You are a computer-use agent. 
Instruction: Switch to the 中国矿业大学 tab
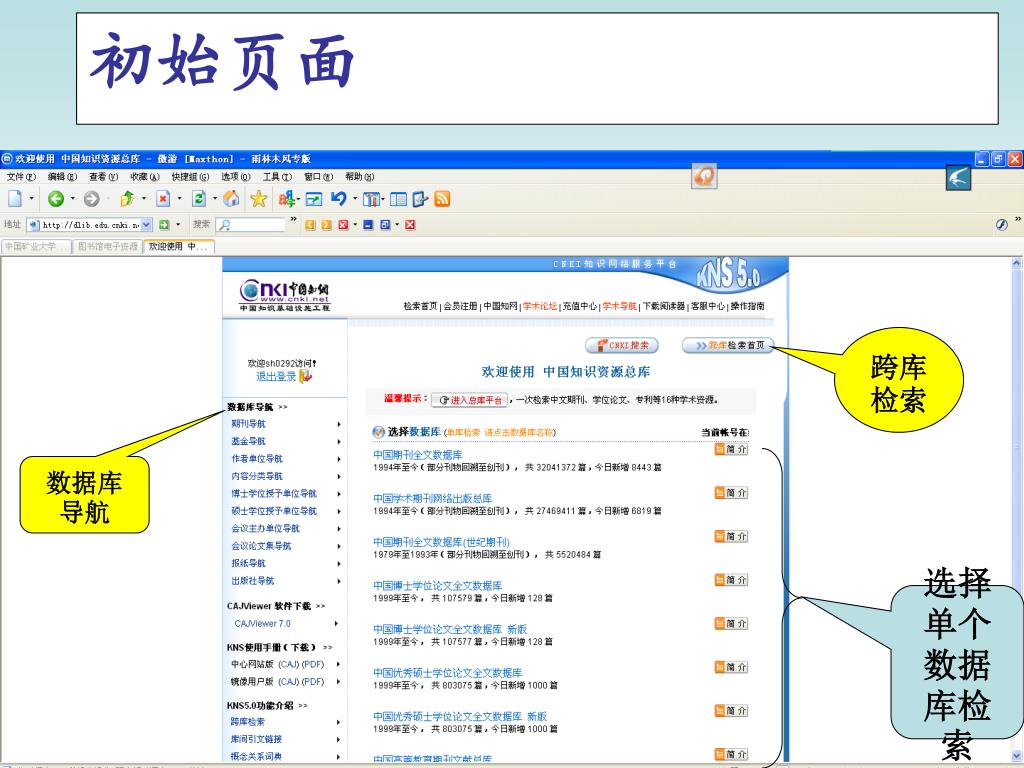coord(36,247)
